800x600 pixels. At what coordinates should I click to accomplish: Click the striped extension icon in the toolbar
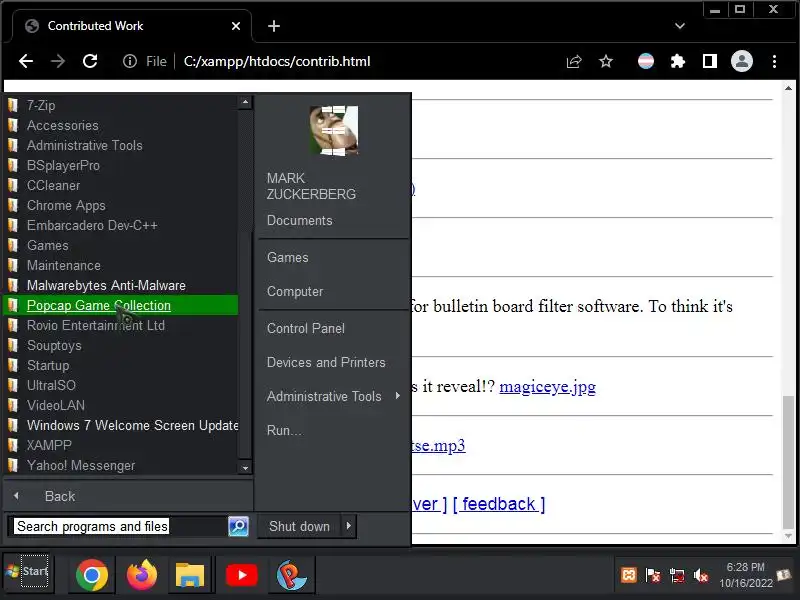click(646, 62)
